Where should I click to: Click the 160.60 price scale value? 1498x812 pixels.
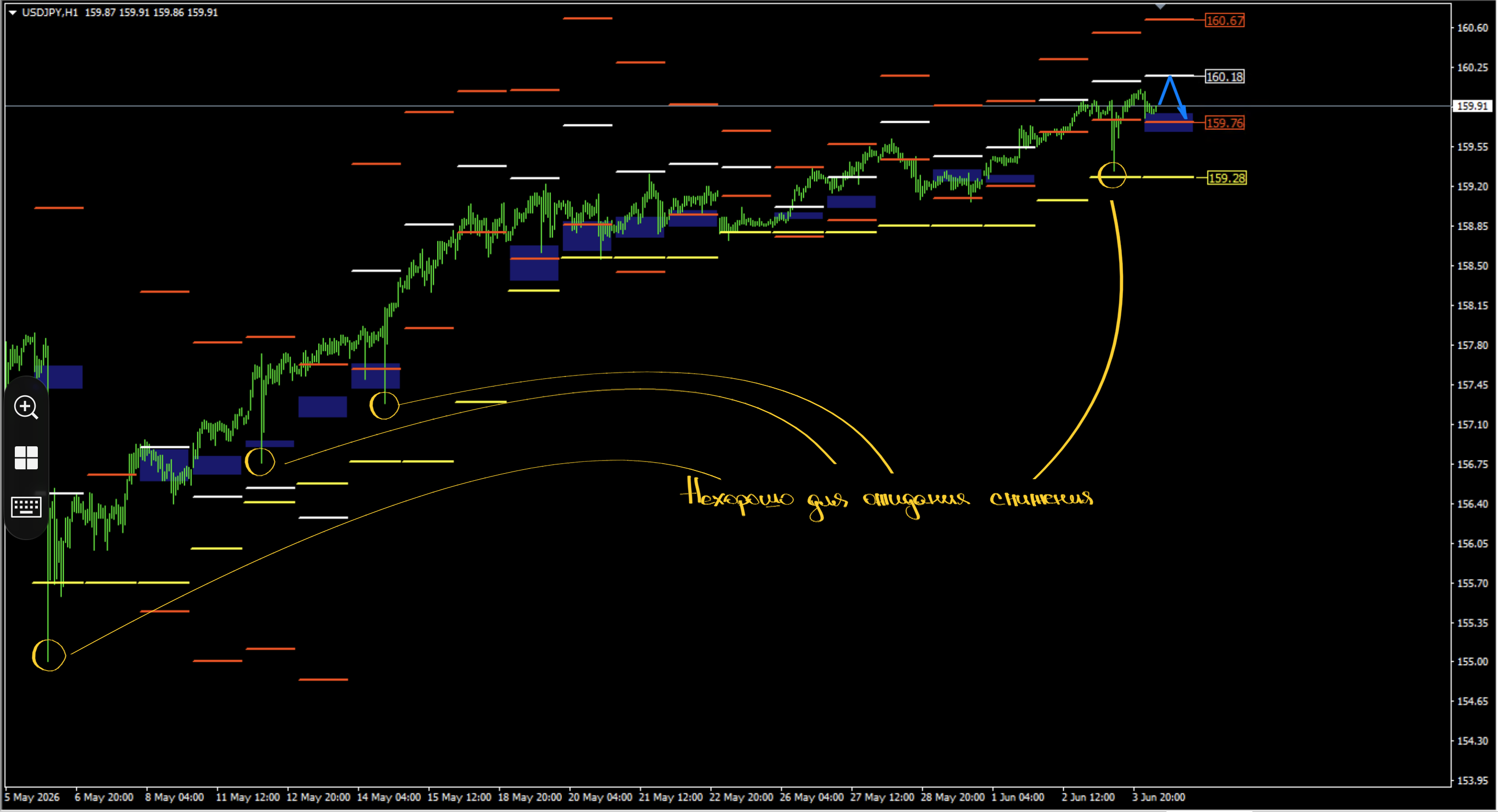(x=1472, y=27)
